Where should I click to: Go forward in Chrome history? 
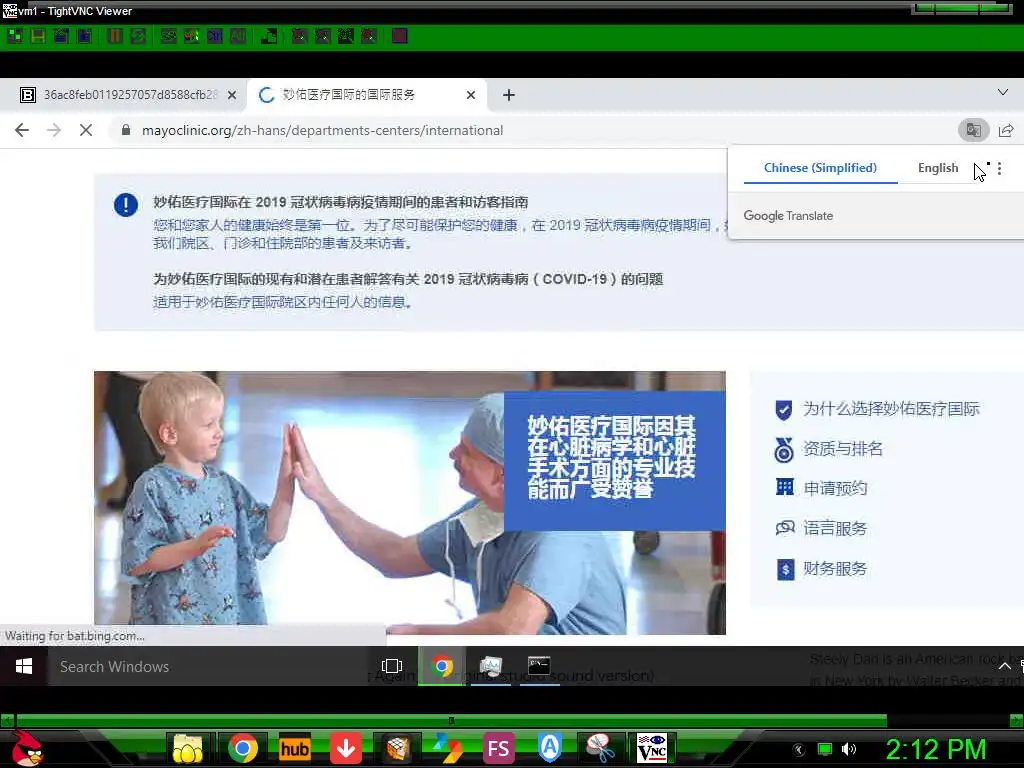click(54, 130)
